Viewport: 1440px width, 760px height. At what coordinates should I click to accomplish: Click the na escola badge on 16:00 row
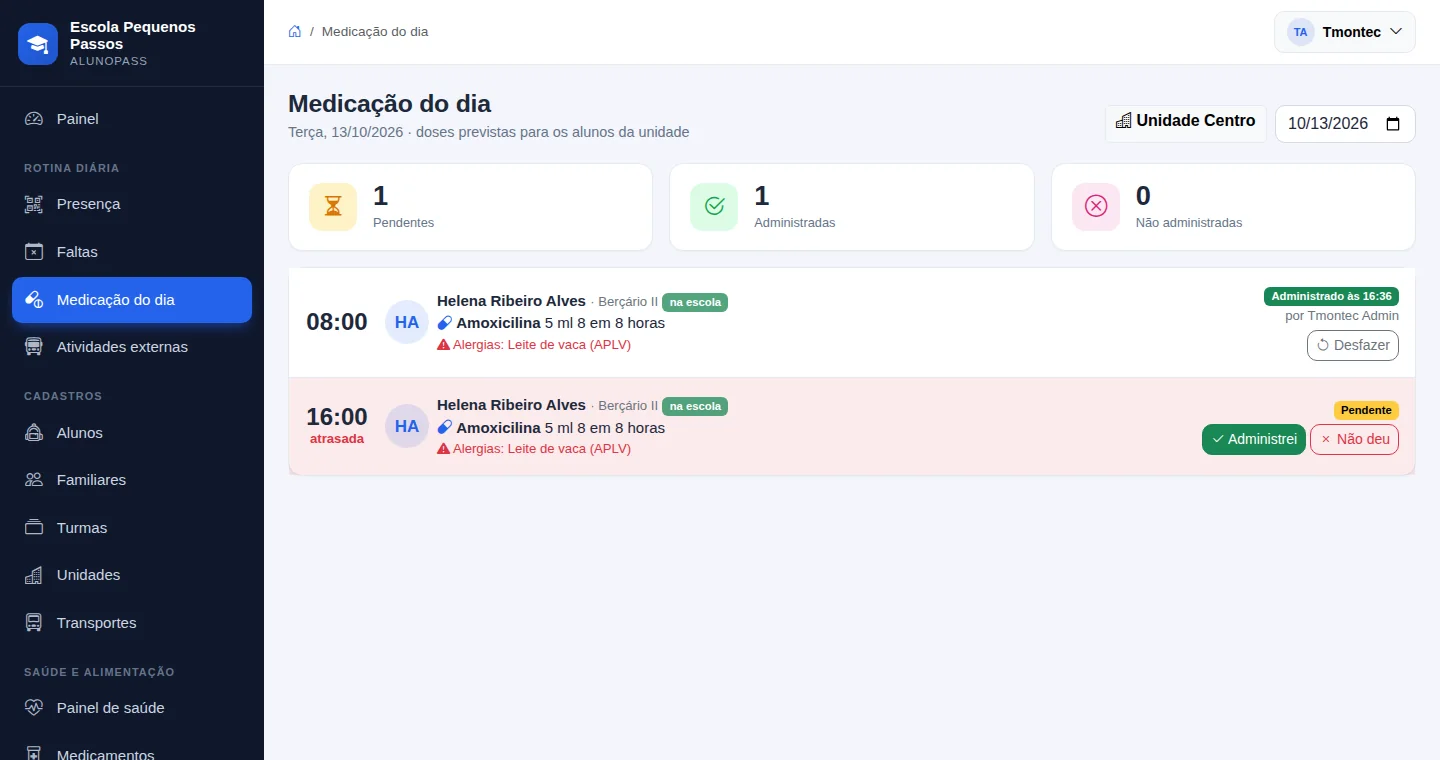tap(695, 406)
